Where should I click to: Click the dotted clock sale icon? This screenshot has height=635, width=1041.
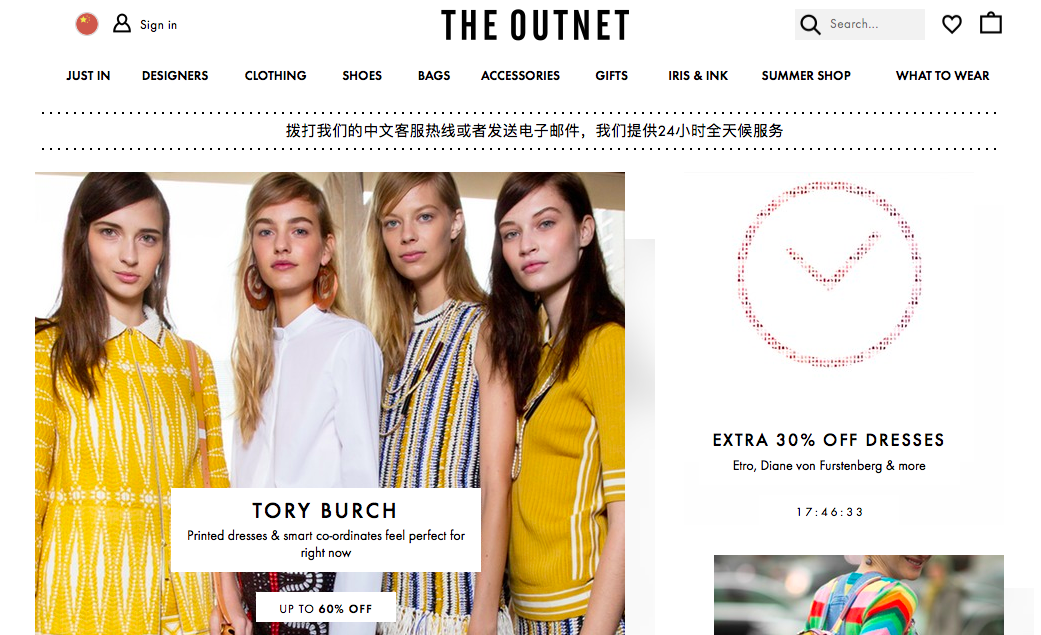pyautogui.click(x=829, y=274)
